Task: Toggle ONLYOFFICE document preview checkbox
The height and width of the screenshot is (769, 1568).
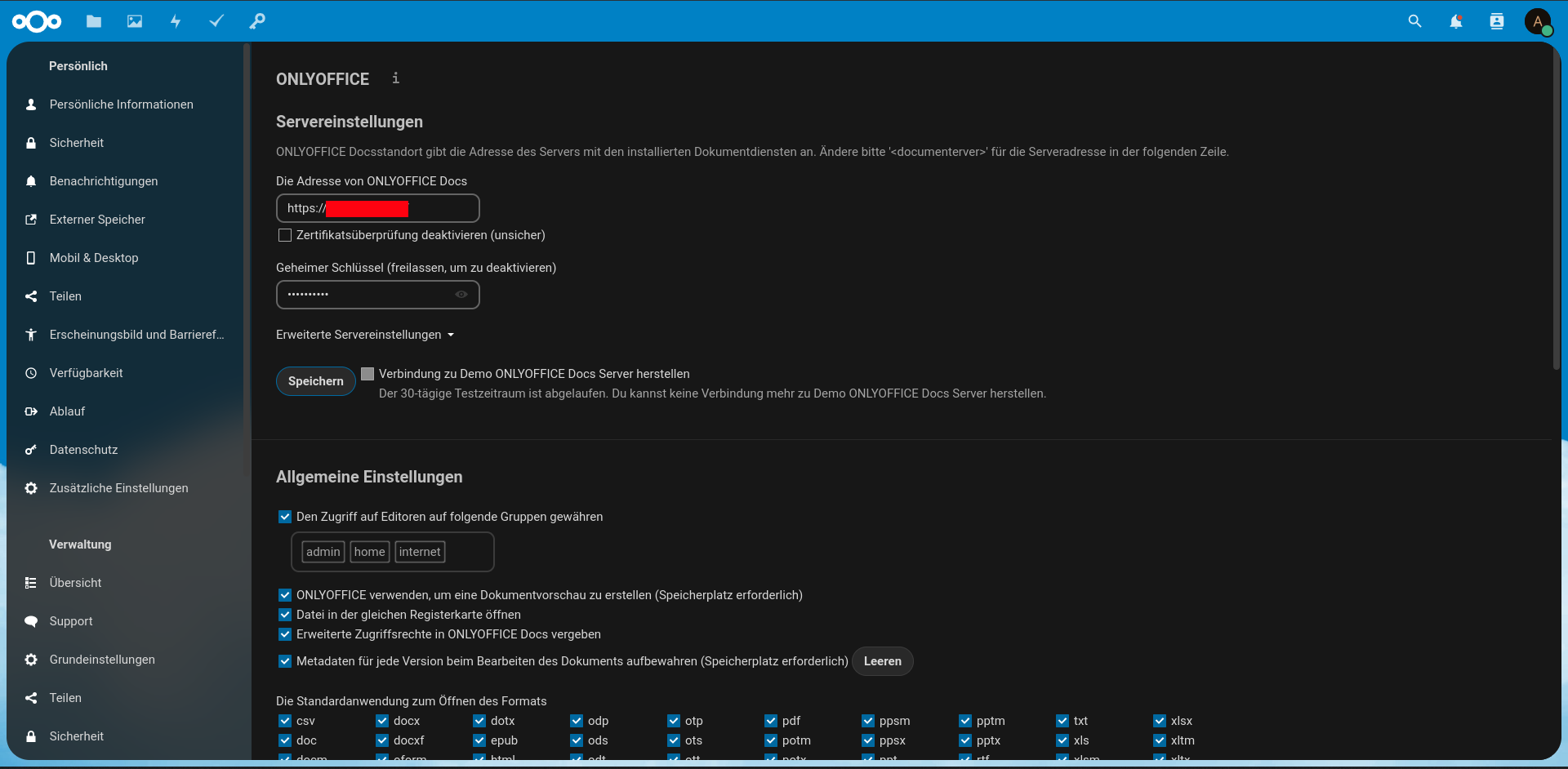Action: coord(285,595)
